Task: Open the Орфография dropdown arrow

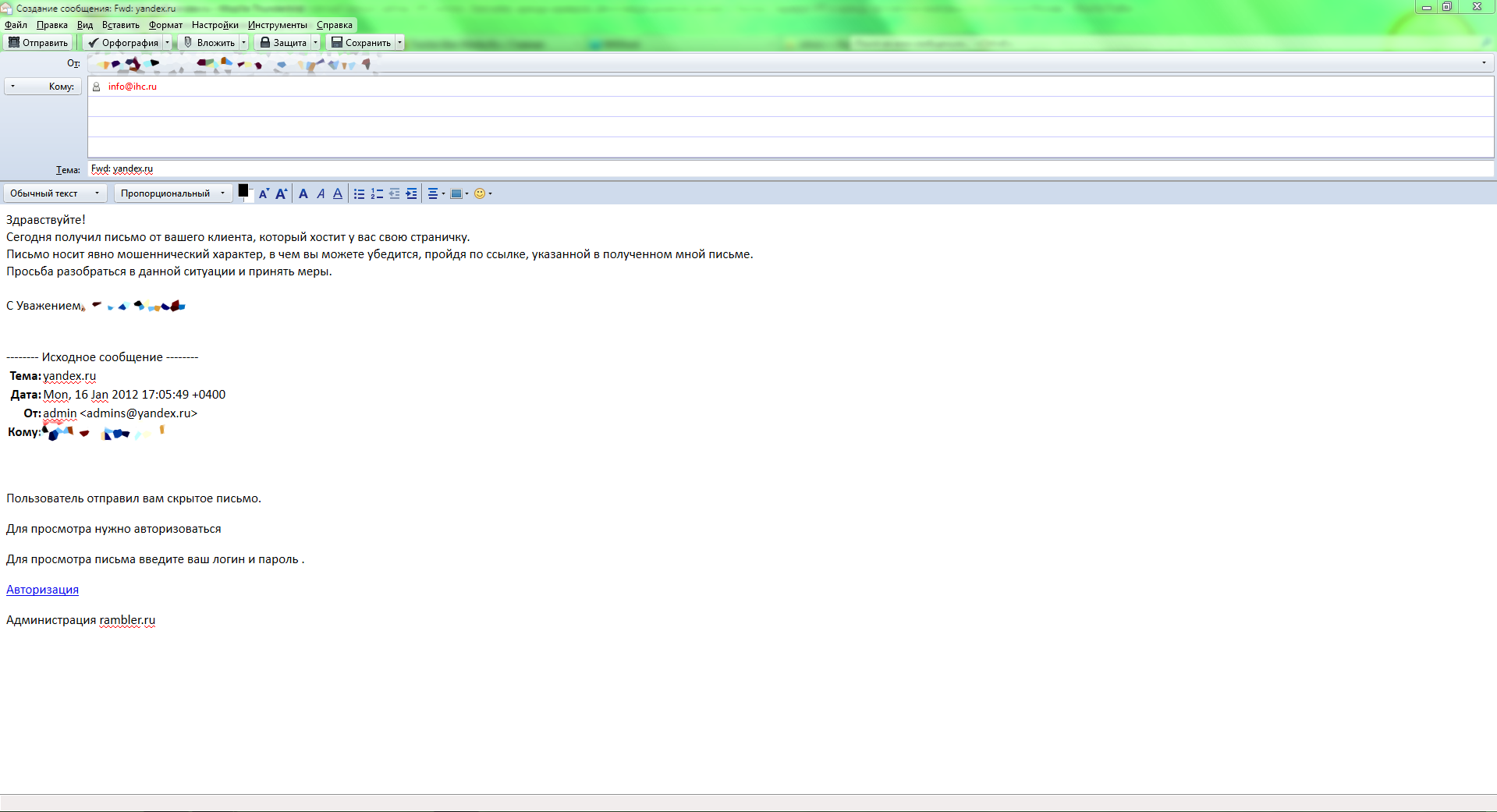Action: 167,43
